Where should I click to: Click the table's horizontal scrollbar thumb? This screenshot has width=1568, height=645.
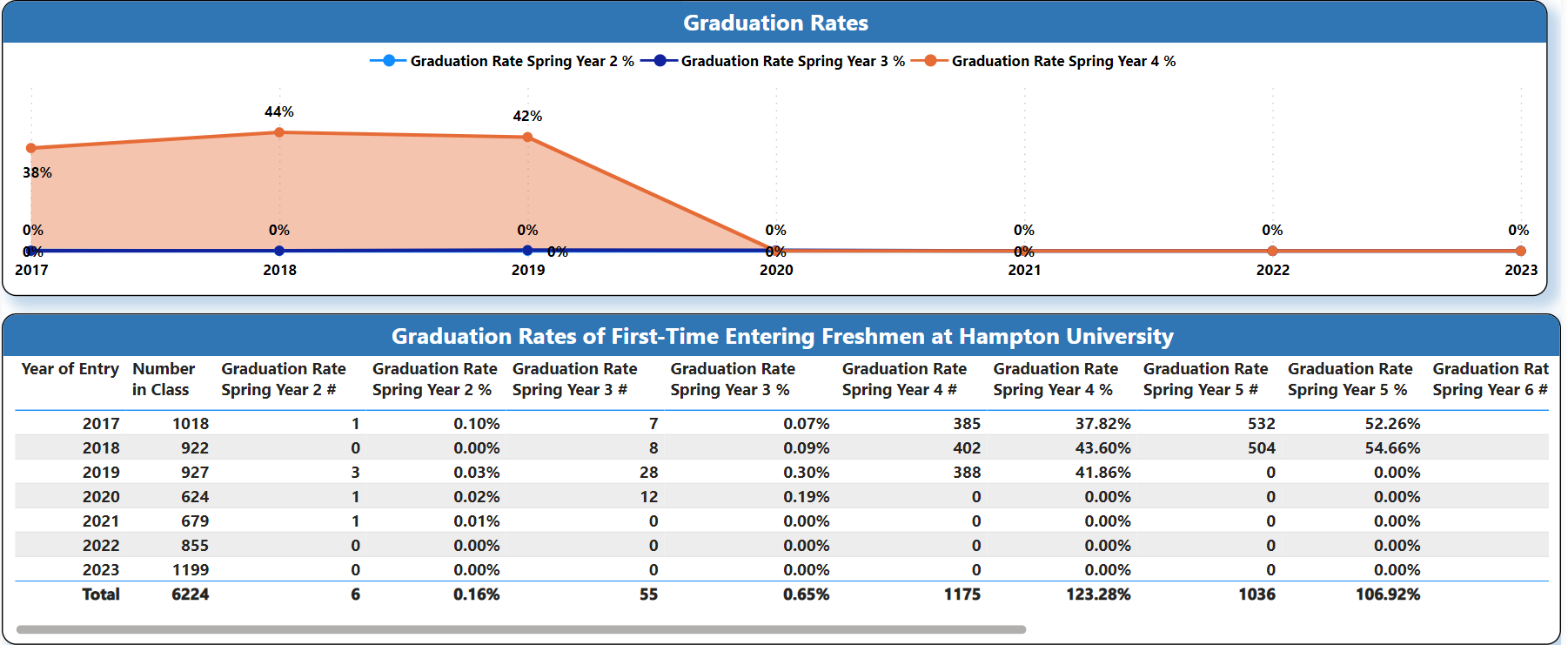(x=520, y=629)
